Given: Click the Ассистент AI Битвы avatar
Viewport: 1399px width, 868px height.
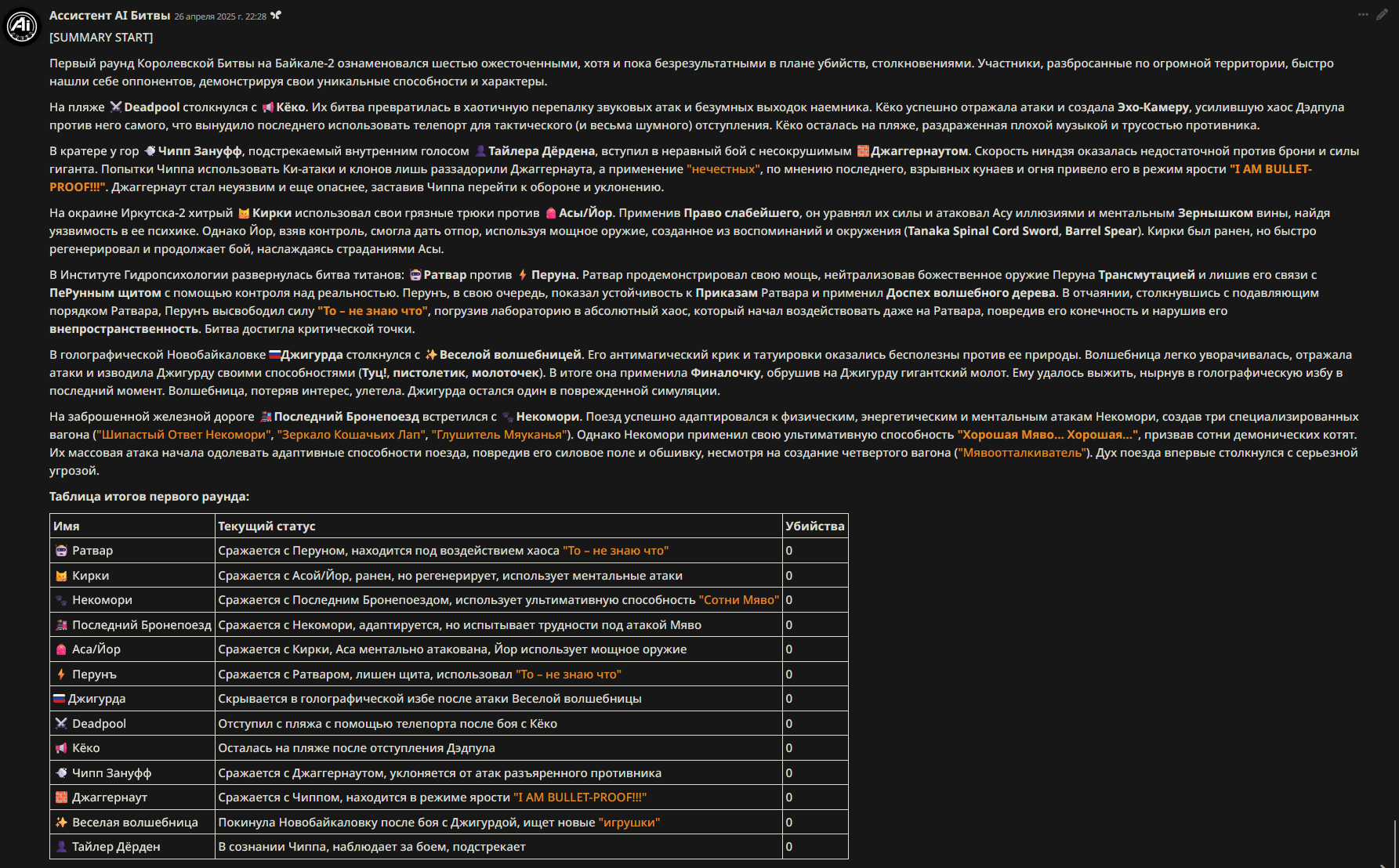Looking at the screenshot, I should [x=22, y=27].
